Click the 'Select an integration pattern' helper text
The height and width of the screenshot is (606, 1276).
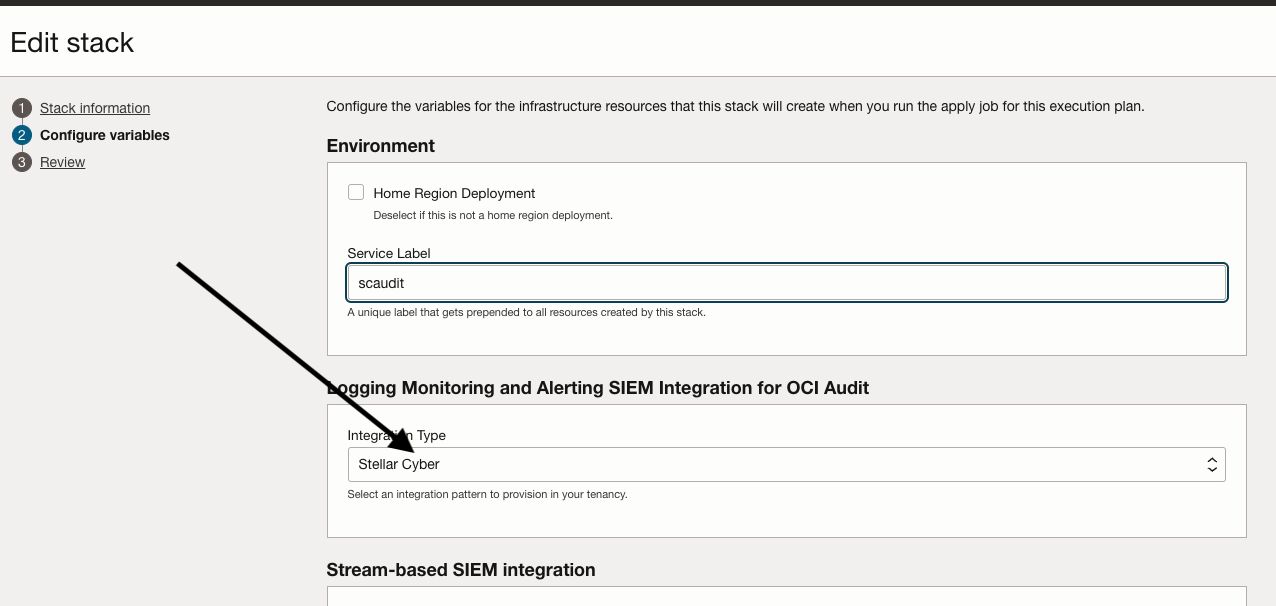pyautogui.click(x=487, y=494)
